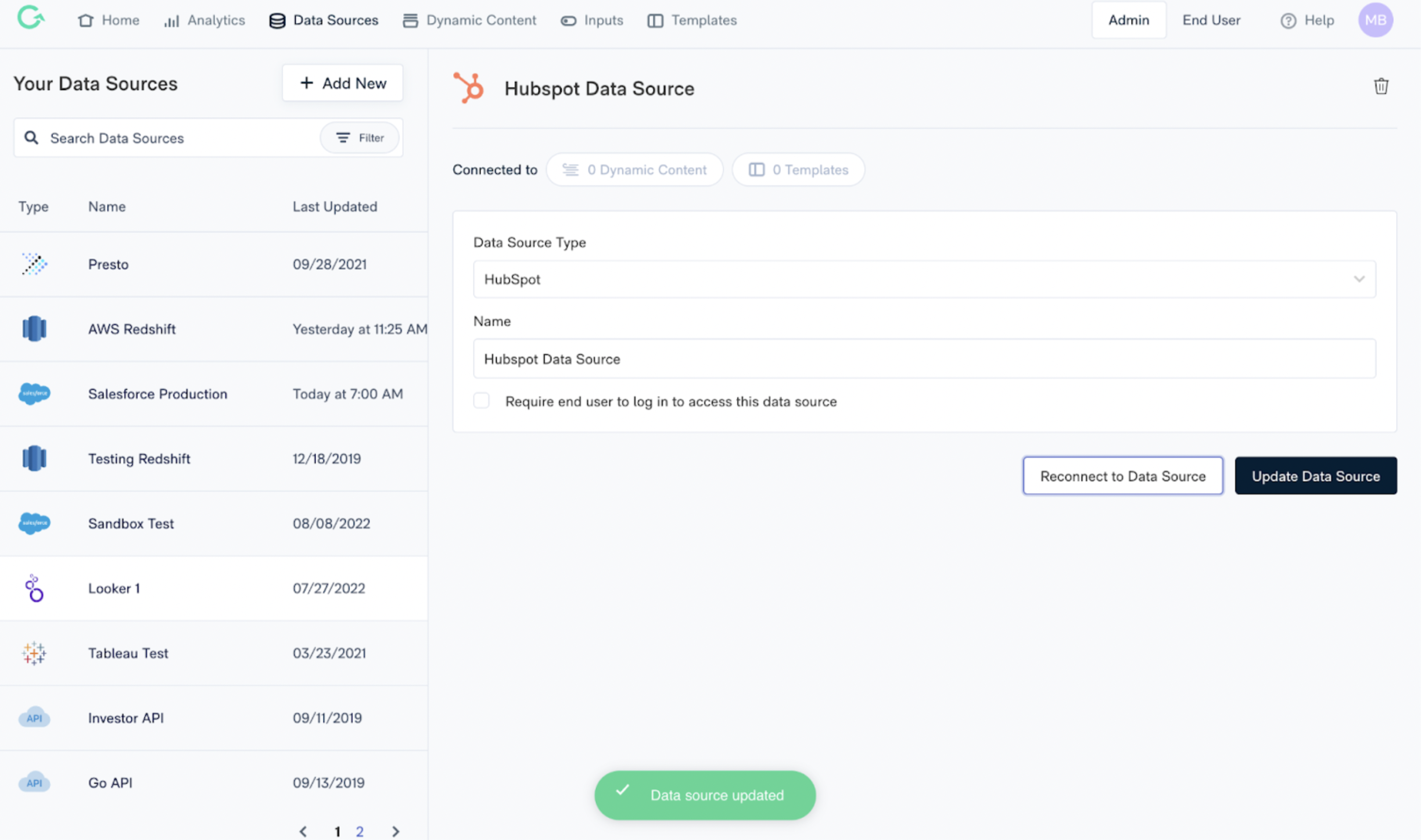Select Salesforce Production data source
Image resolution: width=1421 pixels, height=840 pixels.
214,394
